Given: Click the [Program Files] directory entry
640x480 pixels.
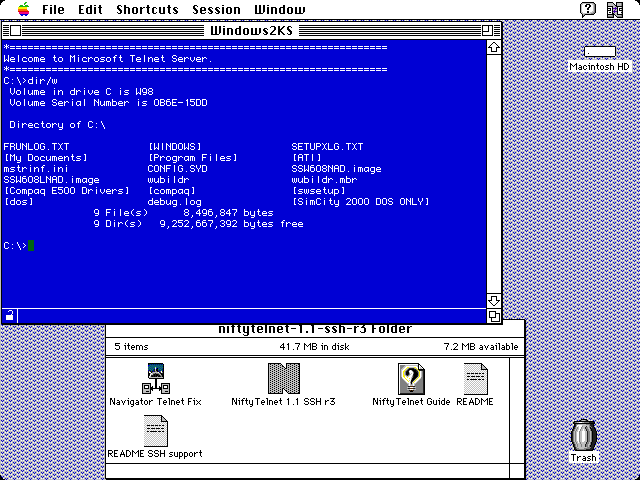Looking at the screenshot, I should [x=192, y=158].
